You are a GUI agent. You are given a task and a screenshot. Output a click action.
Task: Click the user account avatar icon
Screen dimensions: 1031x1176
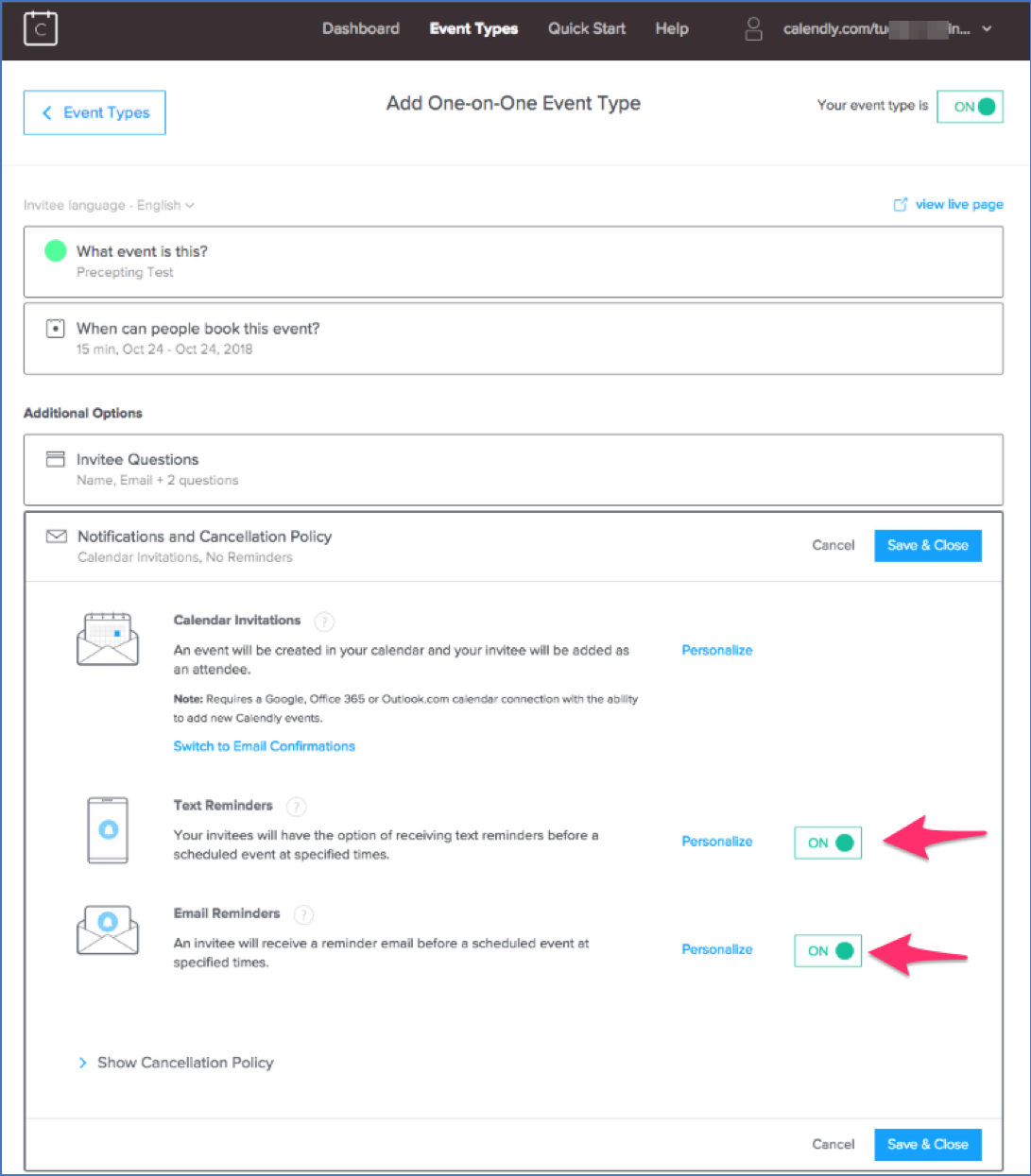(753, 28)
